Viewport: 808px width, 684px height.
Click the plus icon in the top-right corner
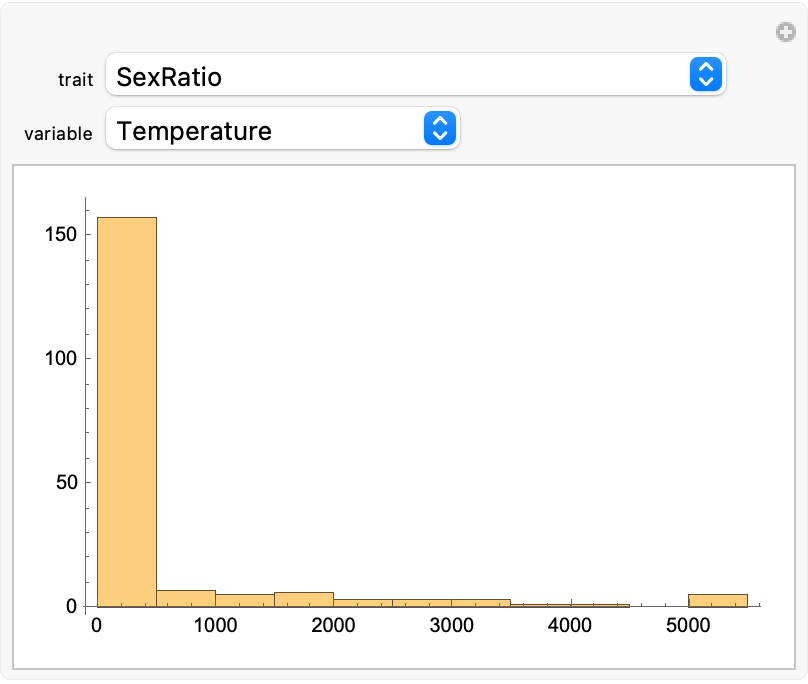[x=786, y=33]
